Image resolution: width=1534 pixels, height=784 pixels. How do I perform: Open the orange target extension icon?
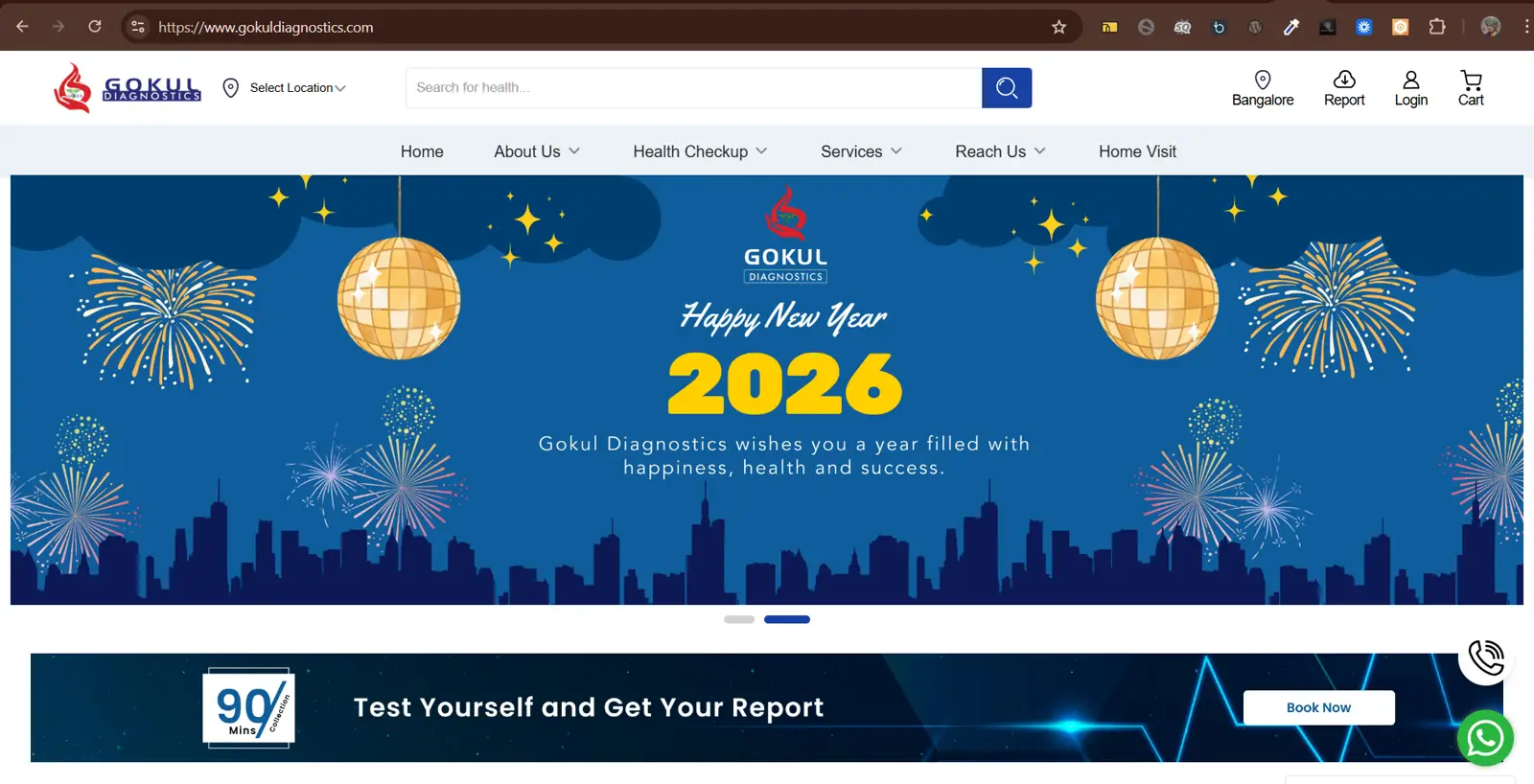(1401, 27)
